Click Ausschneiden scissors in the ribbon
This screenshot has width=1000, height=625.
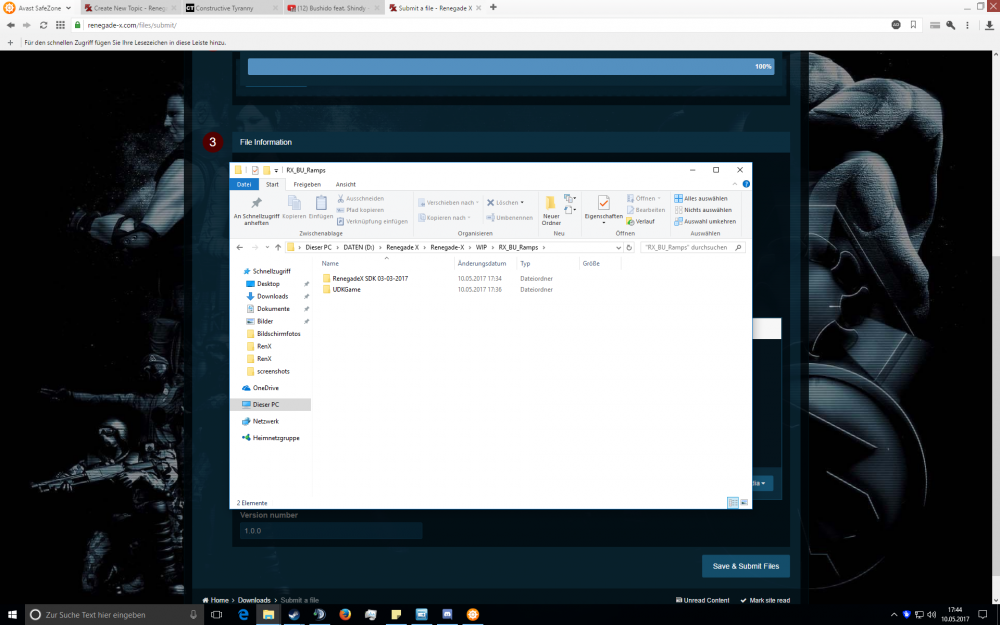coord(360,198)
